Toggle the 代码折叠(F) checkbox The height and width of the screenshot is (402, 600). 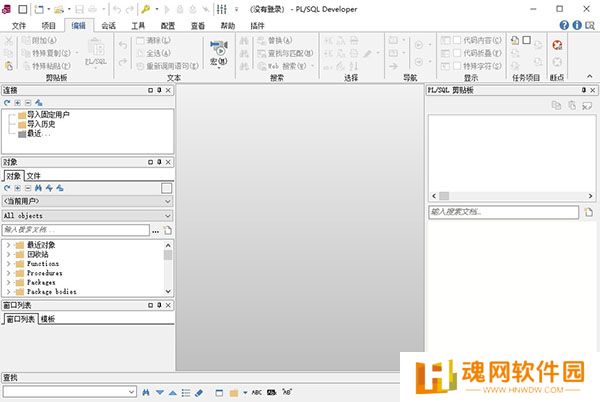tap(457, 53)
